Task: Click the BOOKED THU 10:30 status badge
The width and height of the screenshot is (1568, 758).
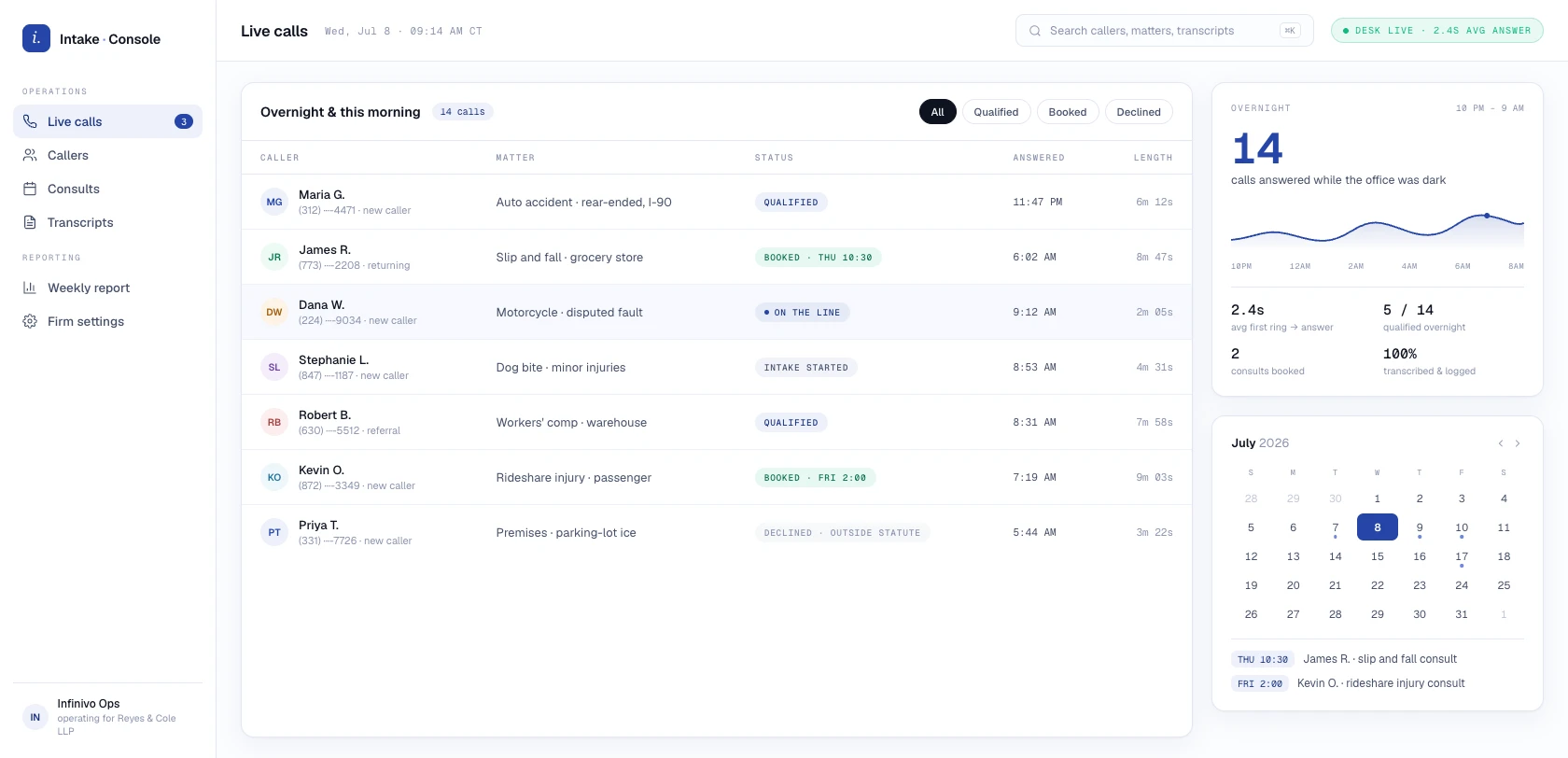Action: coord(818,257)
